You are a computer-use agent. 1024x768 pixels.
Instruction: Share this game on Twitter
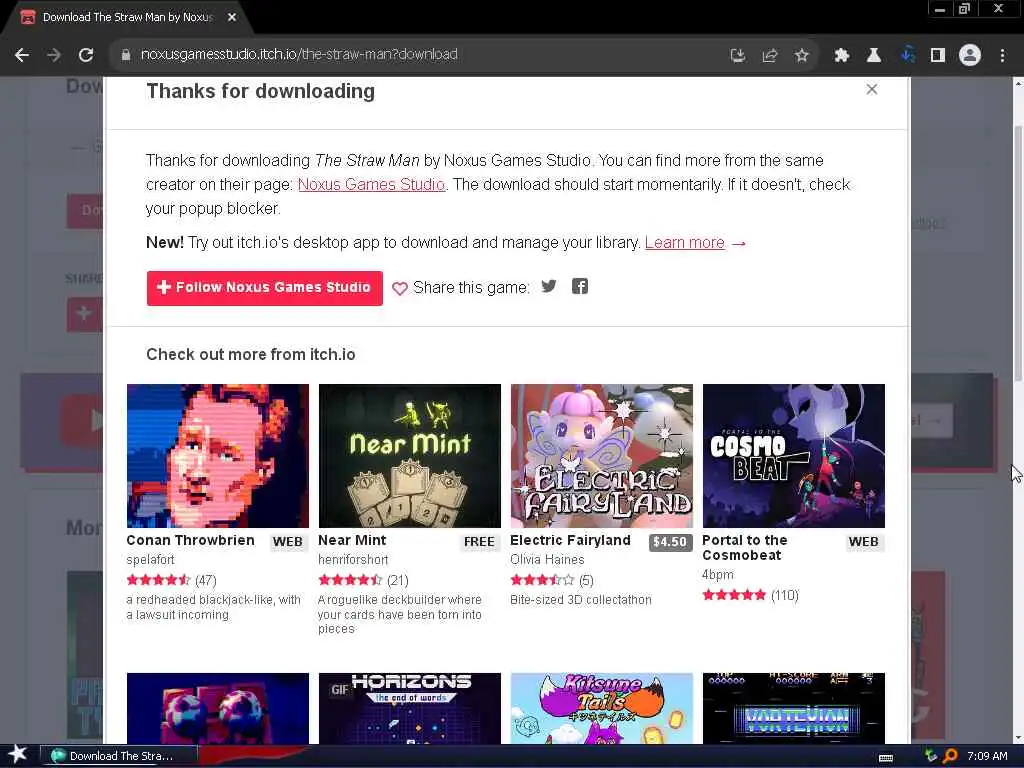[x=549, y=287]
